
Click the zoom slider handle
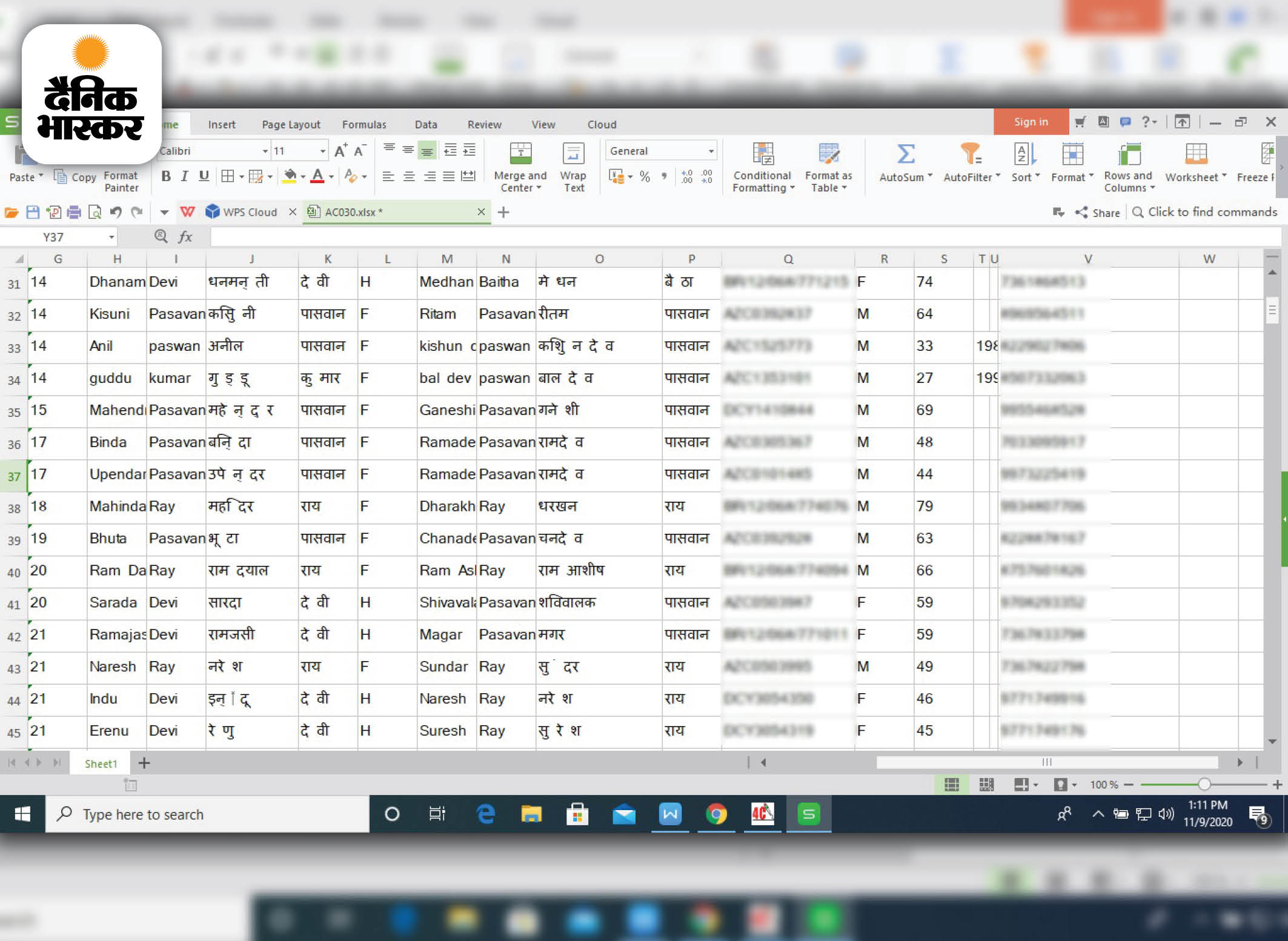point(1204,785)
